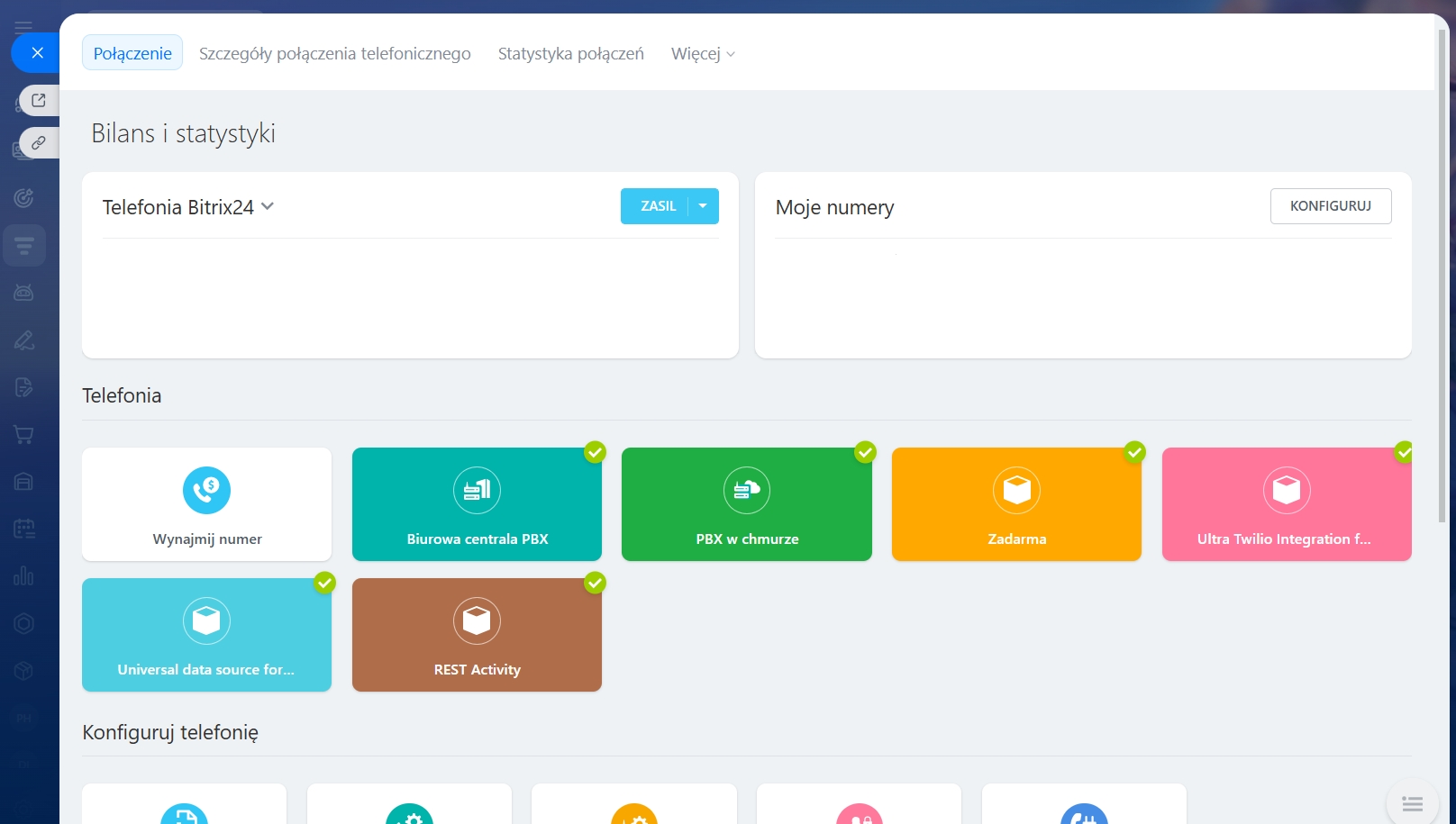Open the robot icon in the sidebar

pyautogui.click(x=24, y=292)
